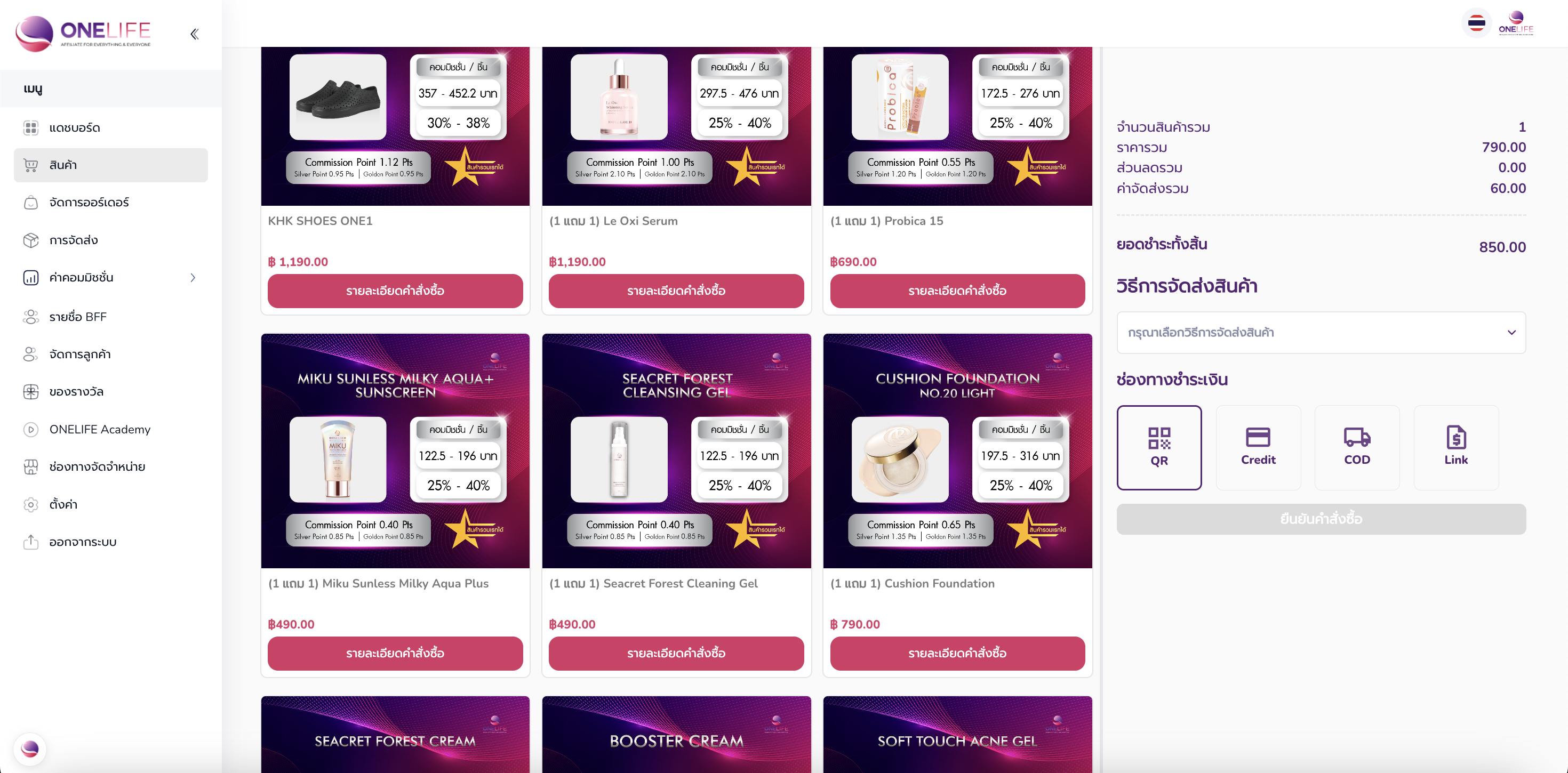This screenshot has width=1568, height=773.
Task: Click the ONELIFE profile logo top right
Action: (1516, 23)
